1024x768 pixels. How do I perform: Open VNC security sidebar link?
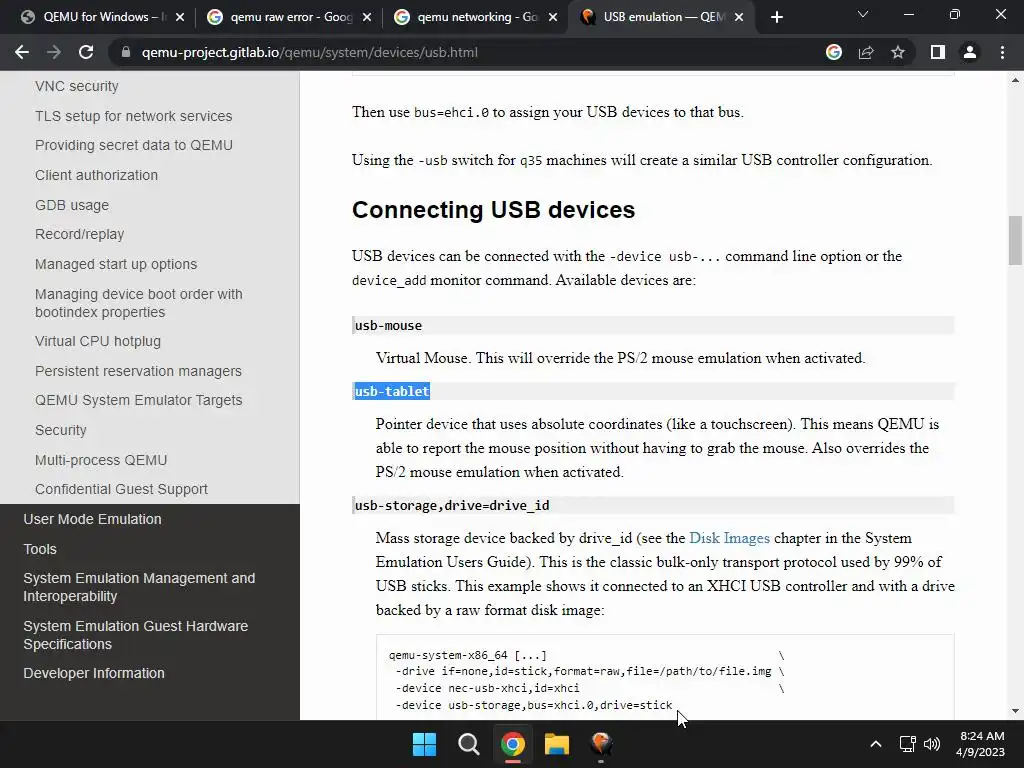(x=76, y=86)
